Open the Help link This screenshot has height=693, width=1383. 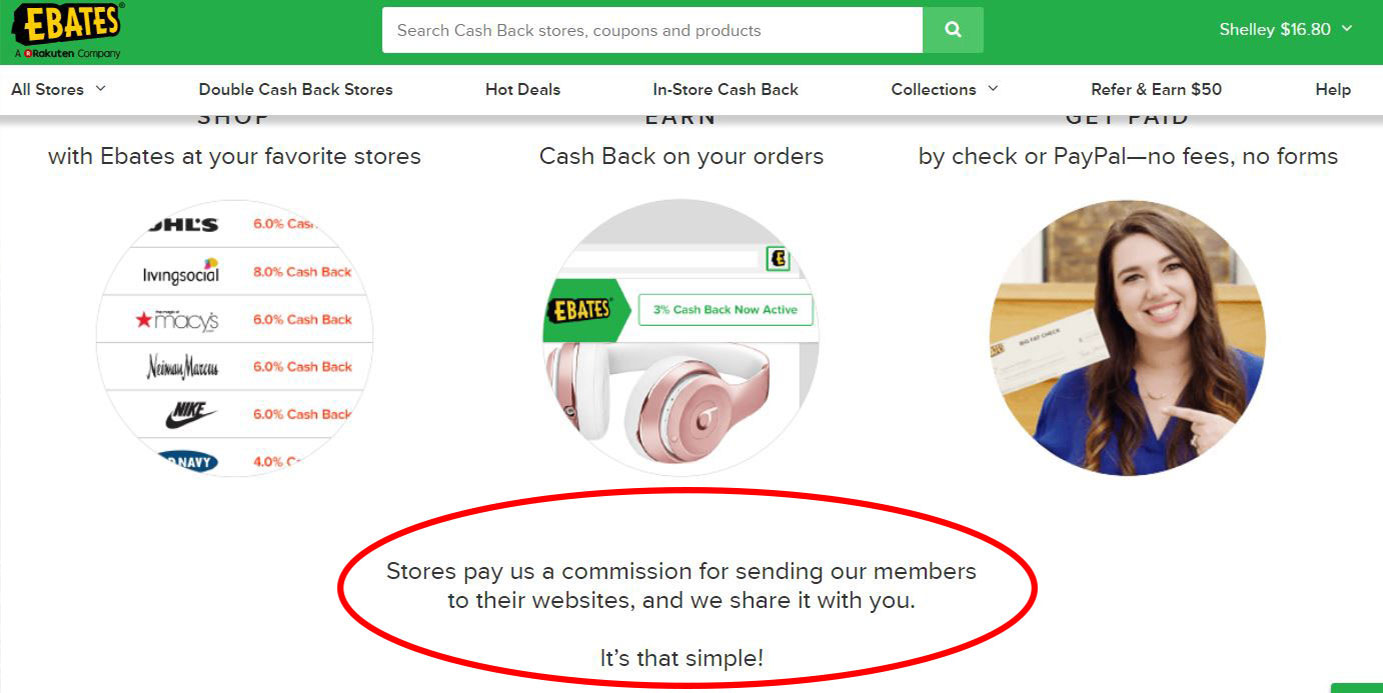(x=1333, y=89)
